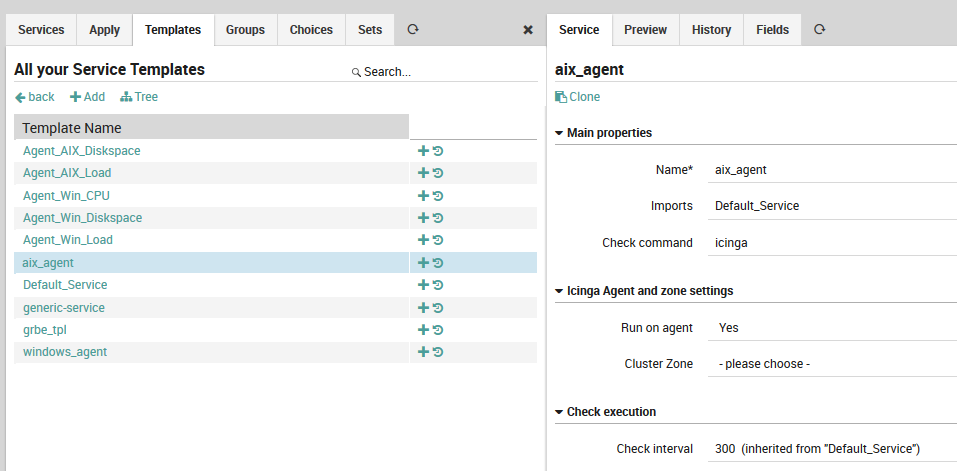Clone the aix_agent service template

click(x=578, y=97)
